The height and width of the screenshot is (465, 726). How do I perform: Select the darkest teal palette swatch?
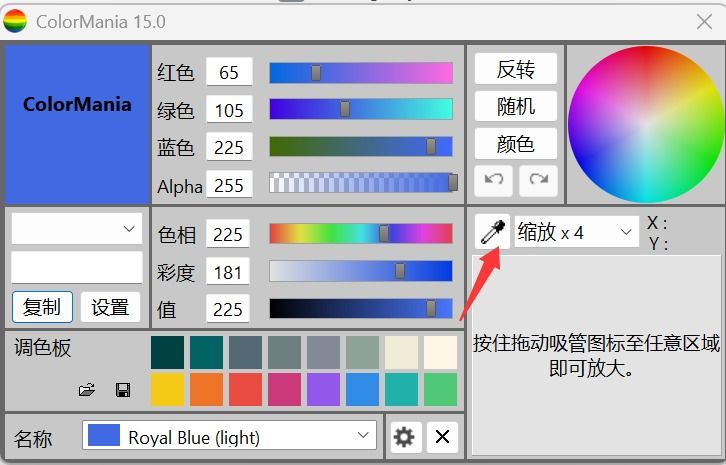(168, 352)
